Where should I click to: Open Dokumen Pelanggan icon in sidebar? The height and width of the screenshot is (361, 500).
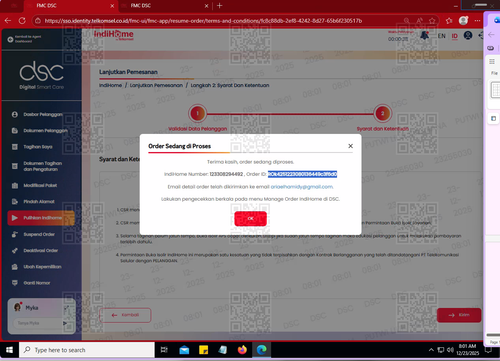[15, 130]
